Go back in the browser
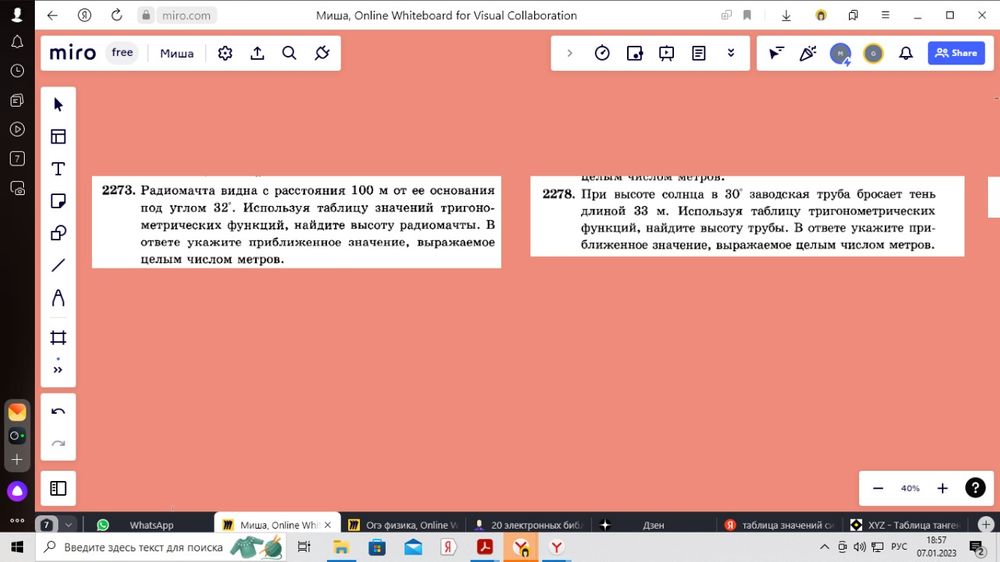The image size is (1000, 562). (52, 15)
